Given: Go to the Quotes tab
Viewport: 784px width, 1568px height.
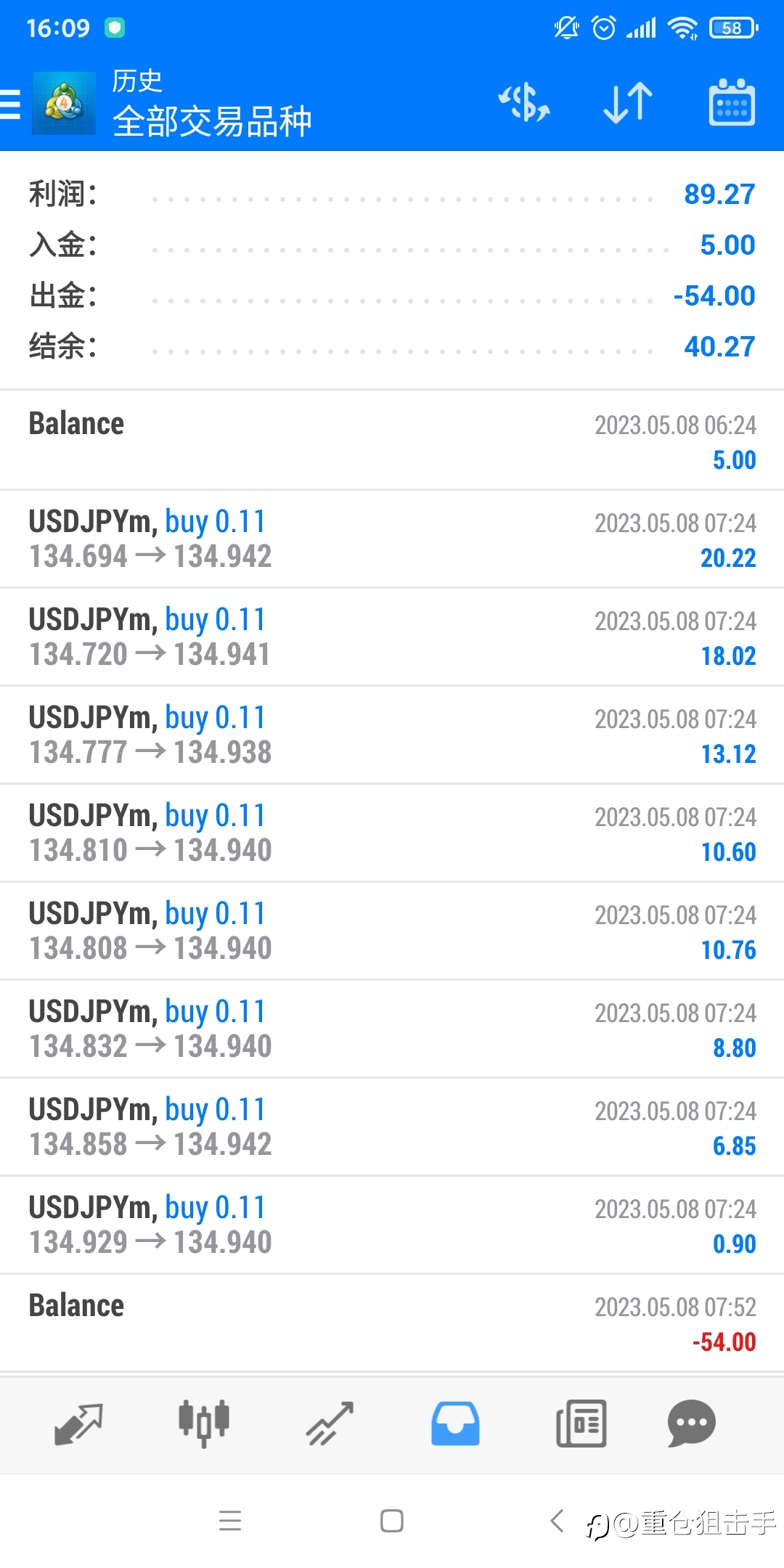Looking at the screenshot, I should (x=78, y=1424).
